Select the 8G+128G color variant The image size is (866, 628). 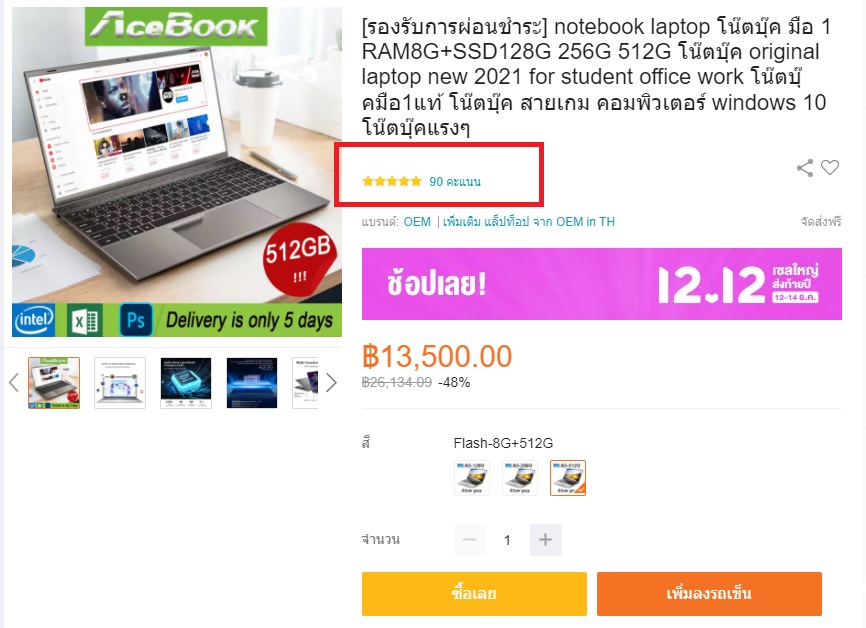pyautogui.click(x=472, y=478)
